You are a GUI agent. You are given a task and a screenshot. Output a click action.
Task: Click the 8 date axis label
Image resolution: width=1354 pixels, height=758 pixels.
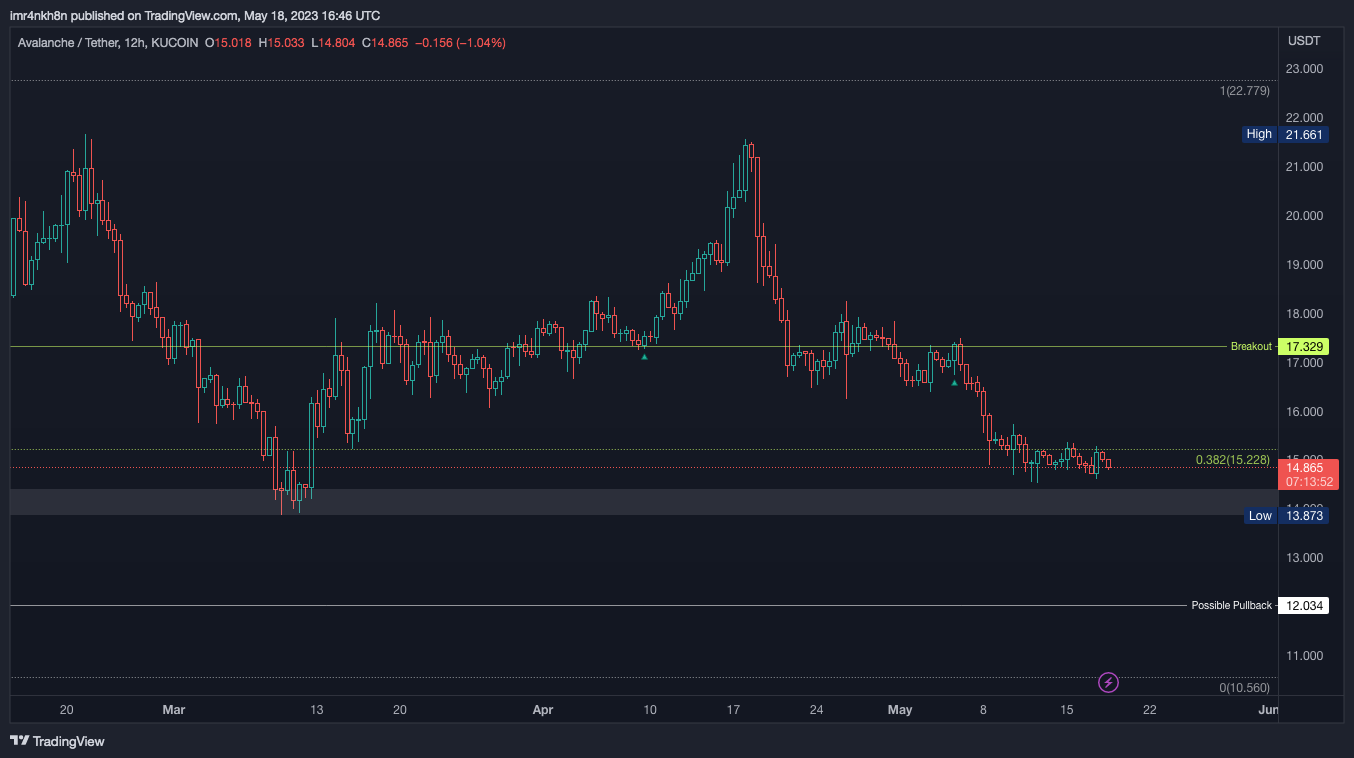pyautogui.click(x=983, y=710)
